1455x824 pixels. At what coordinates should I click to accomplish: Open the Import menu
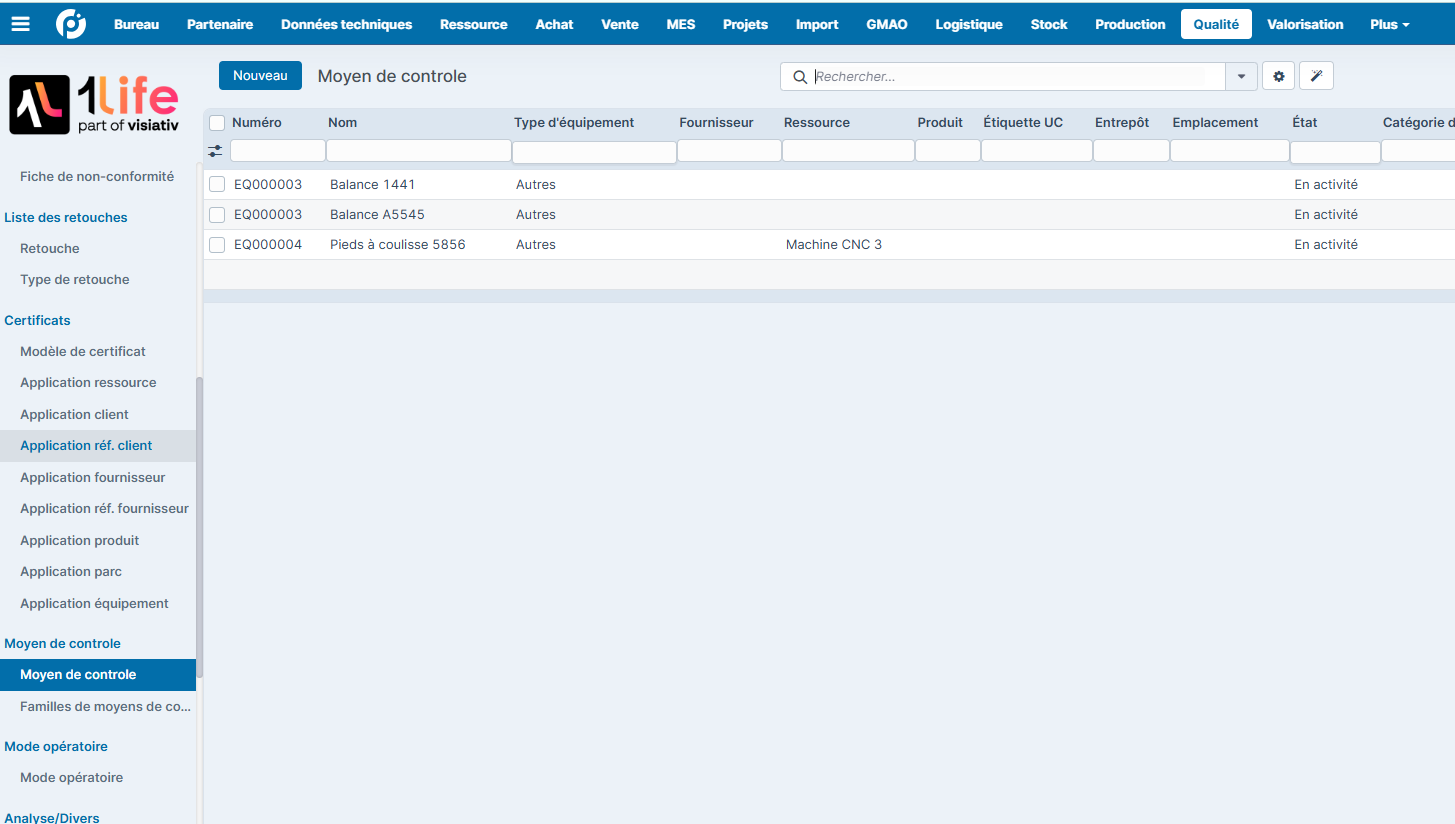pyautogui.click(x=817, y=24)
